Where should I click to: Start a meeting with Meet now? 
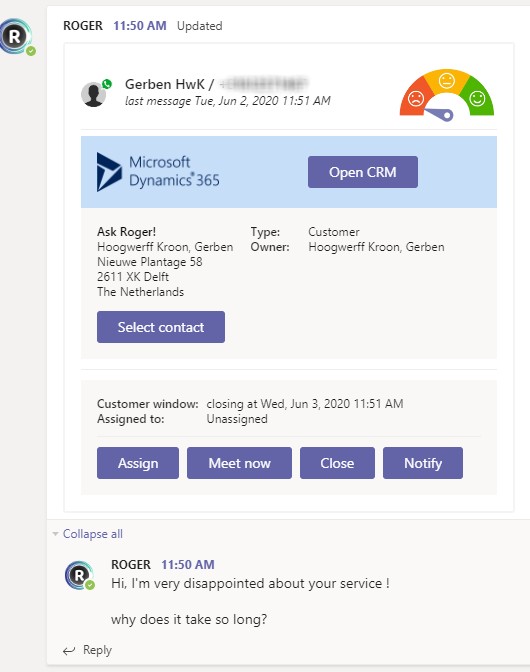240,463
